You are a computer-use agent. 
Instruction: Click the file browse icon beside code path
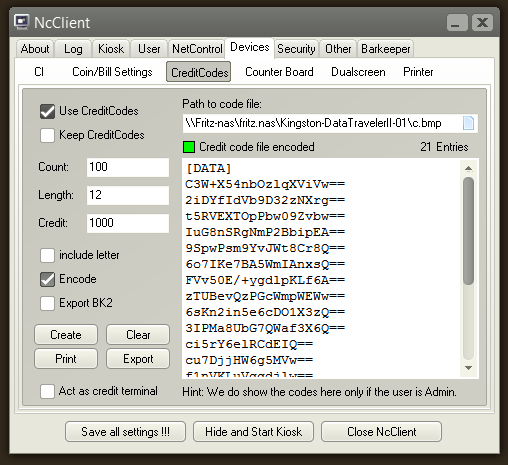coord(468,123)
